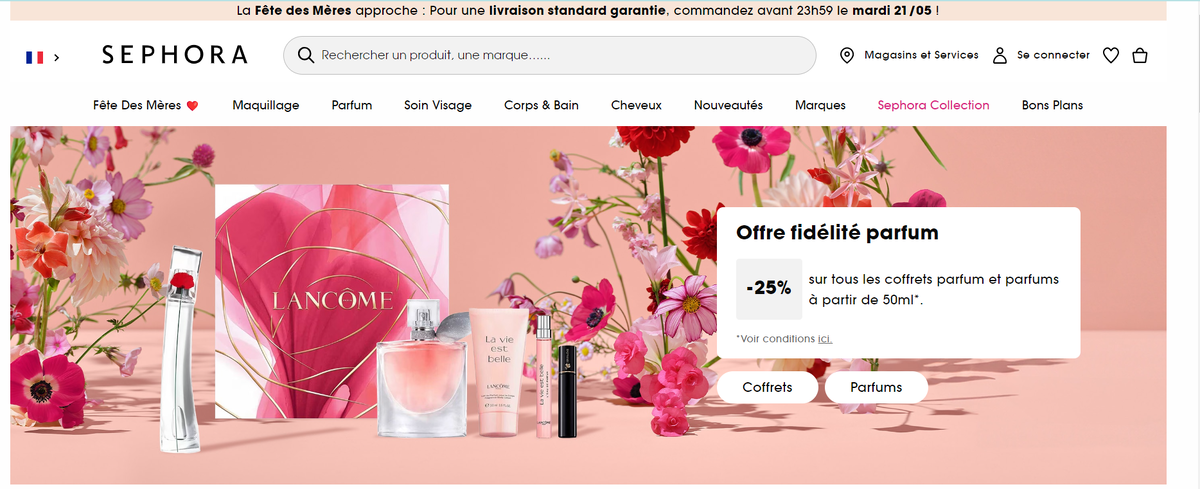The height and width of the screenshot is (489, 1200).
Task: Click the Coffrets button
Action: click(767, 387)
